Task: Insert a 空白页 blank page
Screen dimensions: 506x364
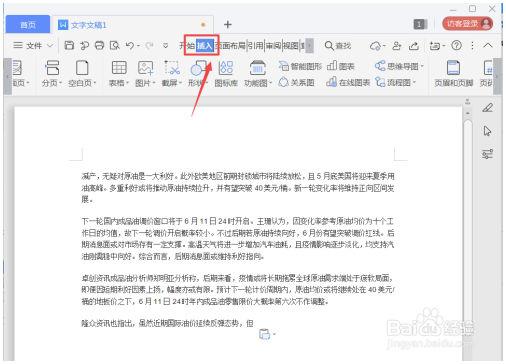Action: point(82,74)
